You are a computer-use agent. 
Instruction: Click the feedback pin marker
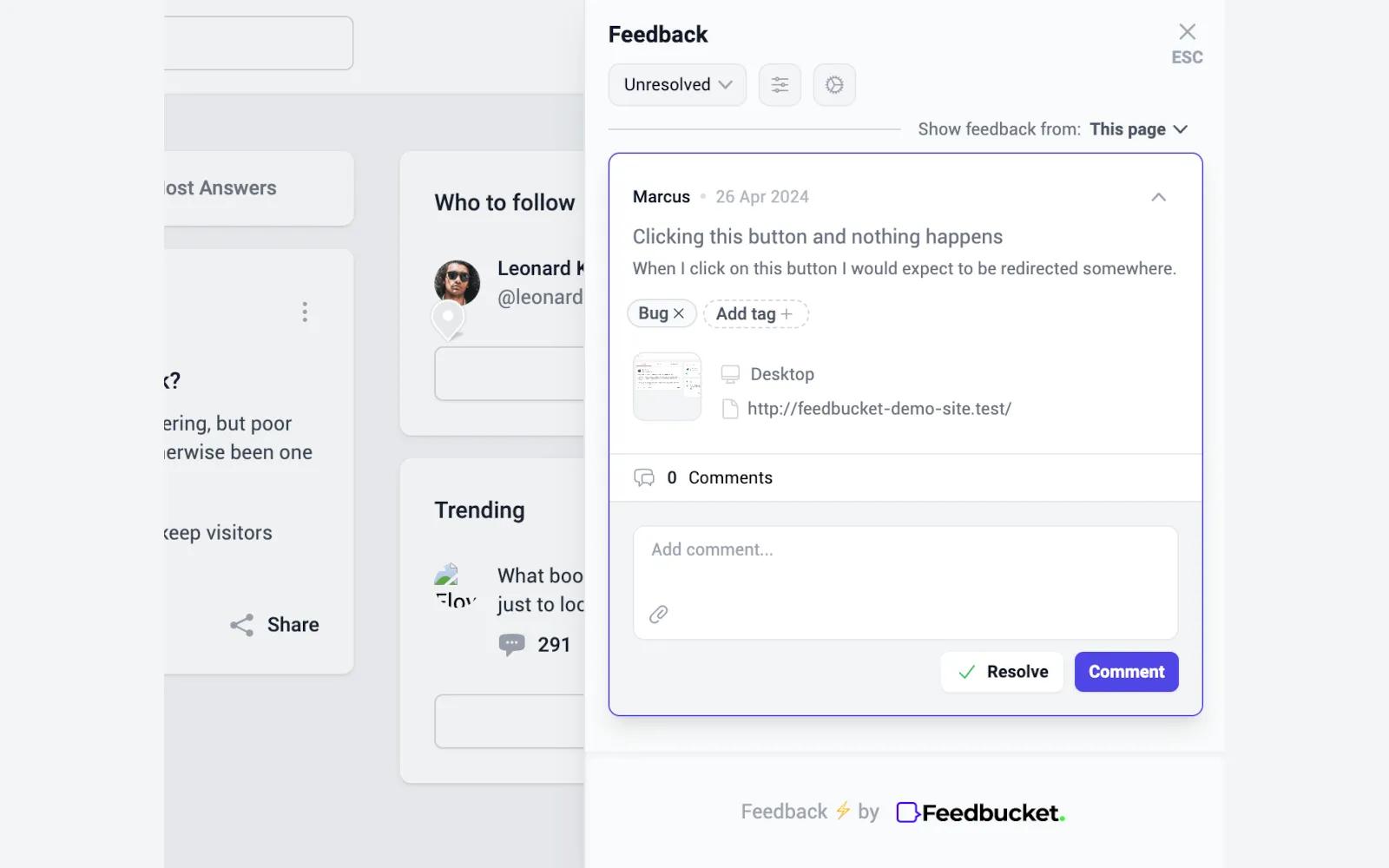click(448, 318)
